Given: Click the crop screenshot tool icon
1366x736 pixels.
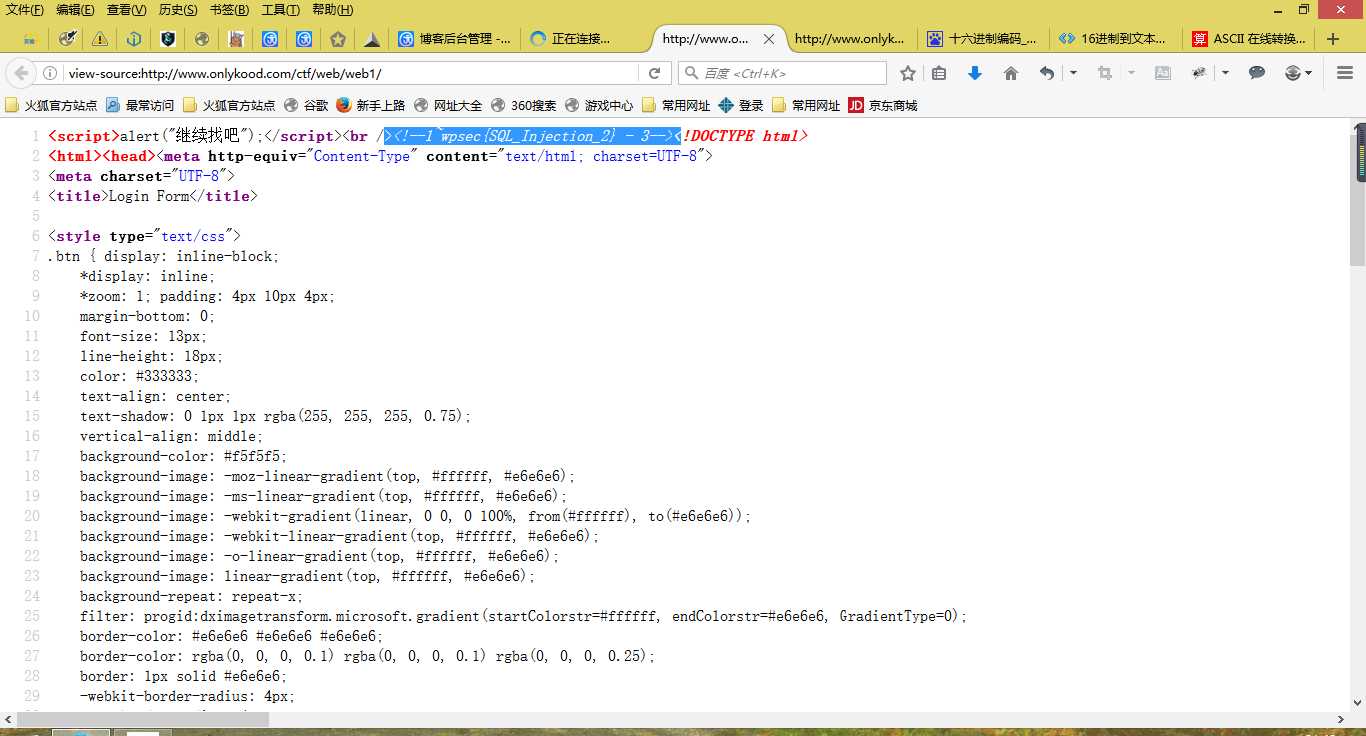Looking at the screenshot, I should click(x=1105, y=73).
